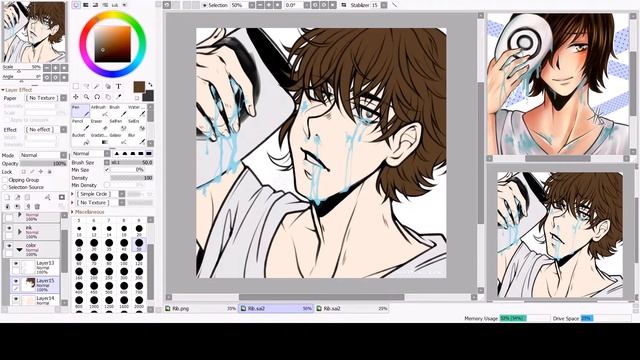
Task: Select the 50 brush size preset
Action: (139, 244)
